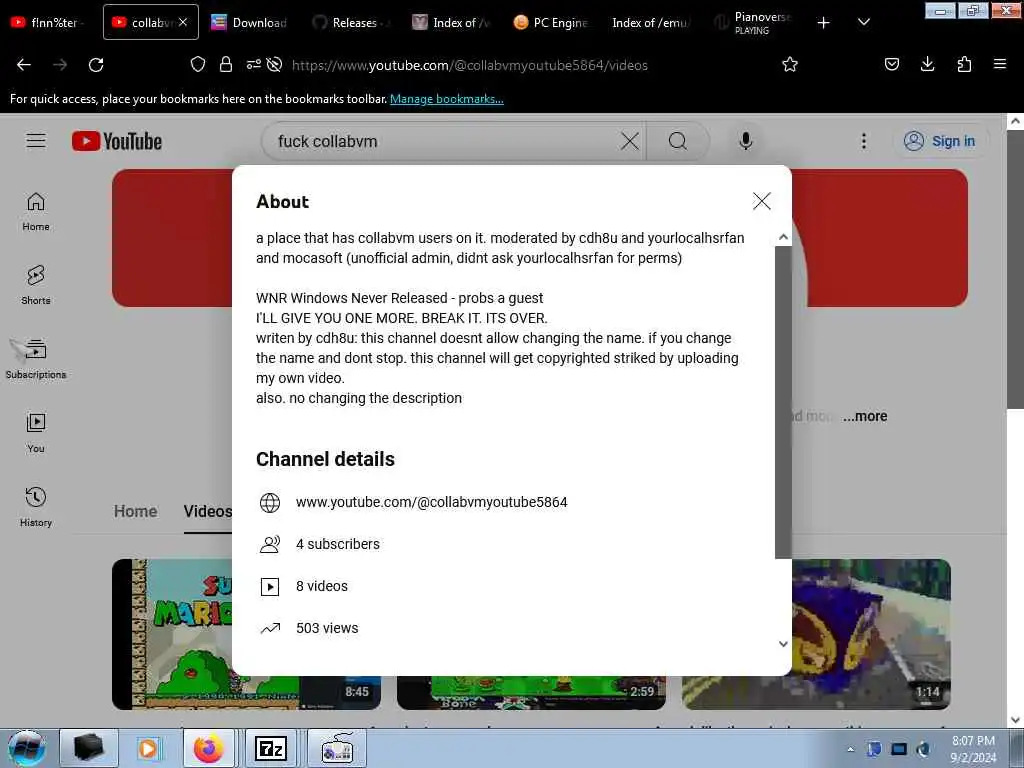Click the About dialog scrollbar thumb

(x=783, y=402)
